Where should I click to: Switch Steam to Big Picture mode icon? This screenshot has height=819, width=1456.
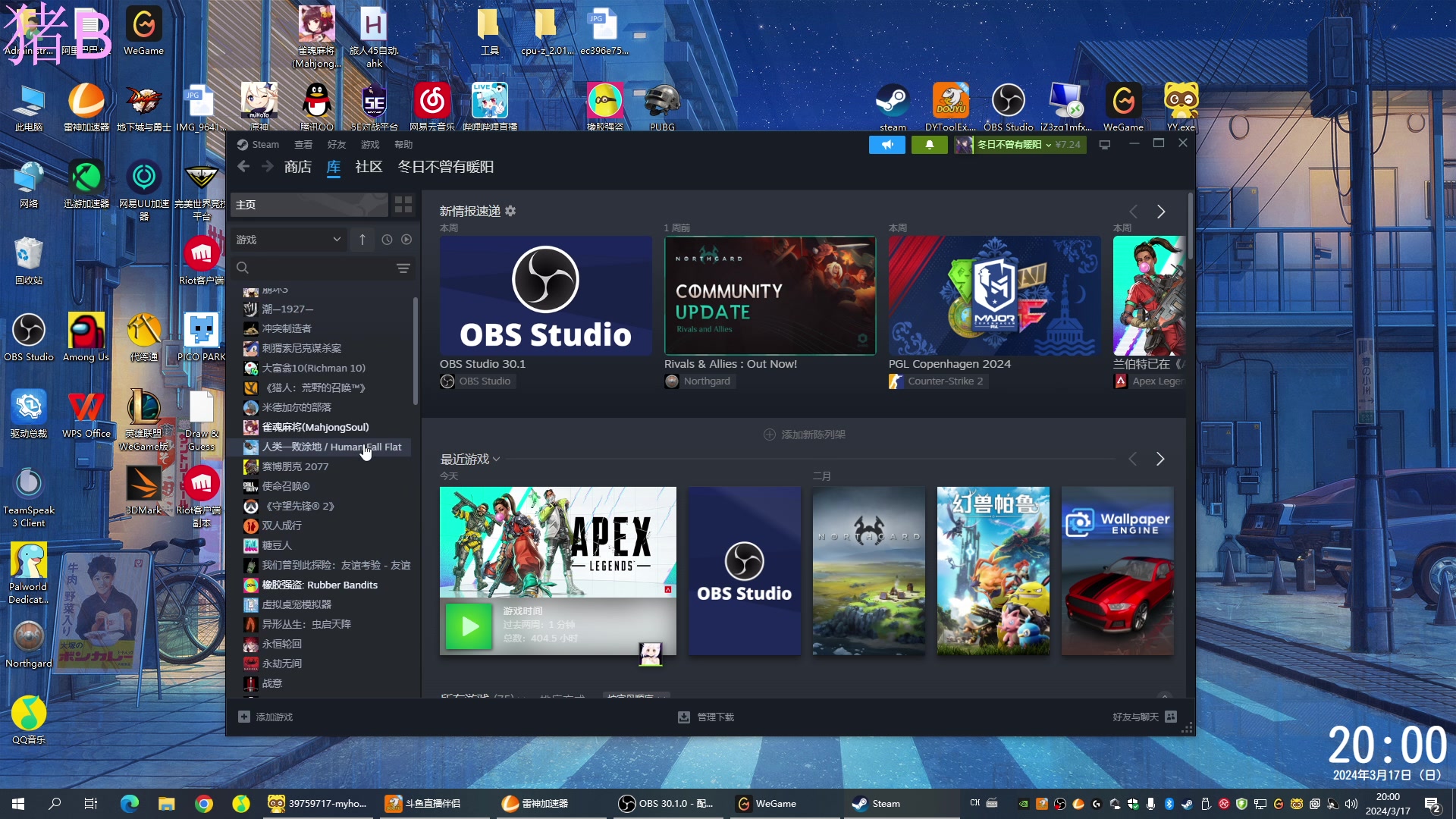click(x=1104, y=144)
